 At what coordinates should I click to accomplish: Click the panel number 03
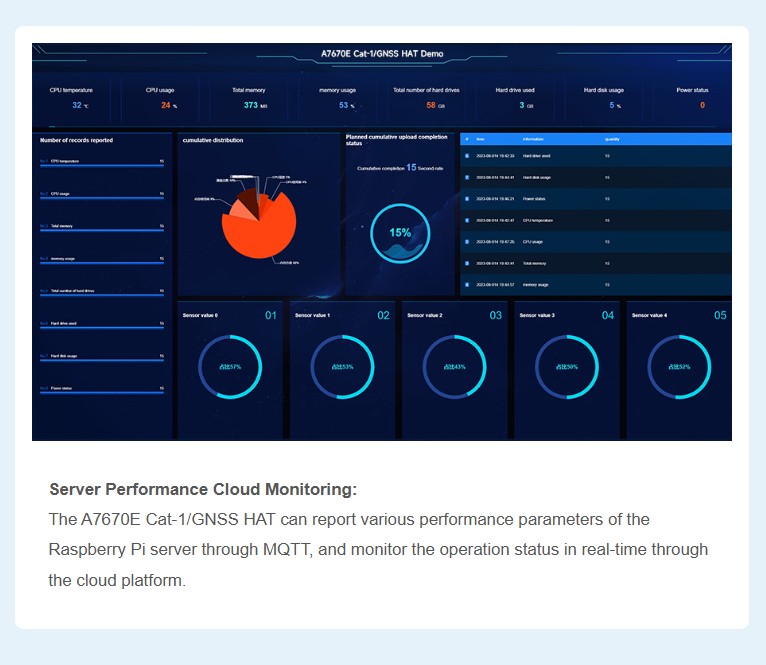tap(496, 315)
